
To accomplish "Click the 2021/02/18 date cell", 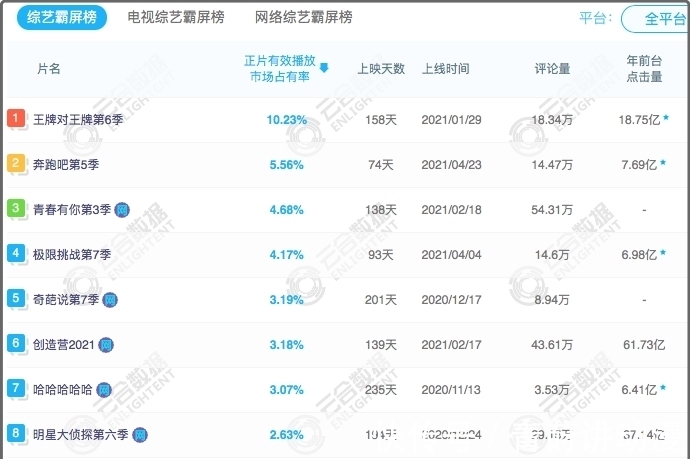I will [x=451, y=210].
